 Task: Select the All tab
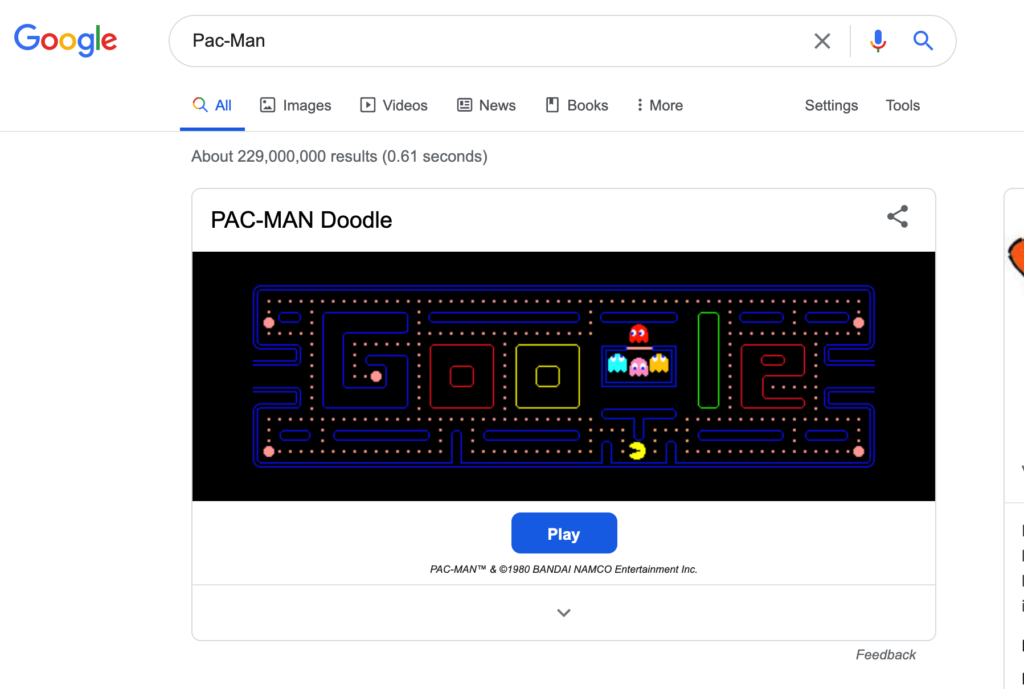212,105
